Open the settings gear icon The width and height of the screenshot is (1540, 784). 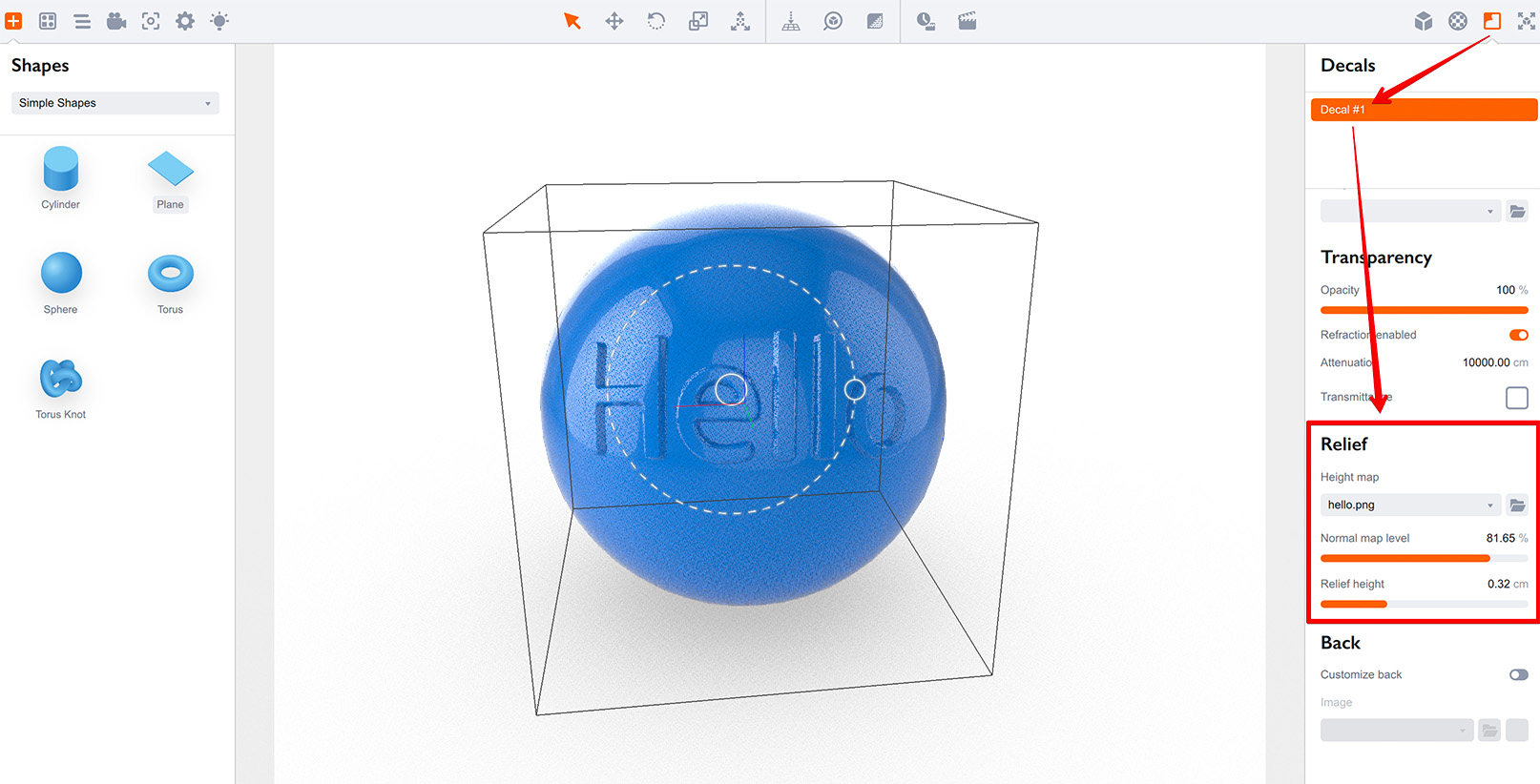[x=185, y=21]
